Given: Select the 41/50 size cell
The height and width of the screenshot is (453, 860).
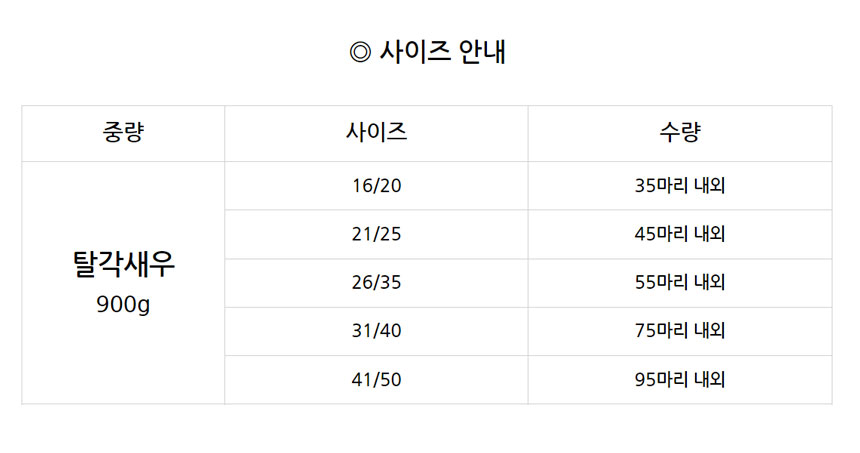Looking at the screenshot, I should 376,380.
